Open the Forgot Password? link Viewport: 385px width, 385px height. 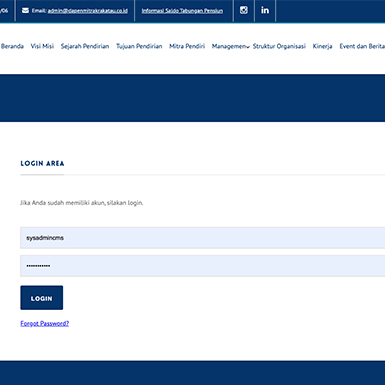click(45, 323)
